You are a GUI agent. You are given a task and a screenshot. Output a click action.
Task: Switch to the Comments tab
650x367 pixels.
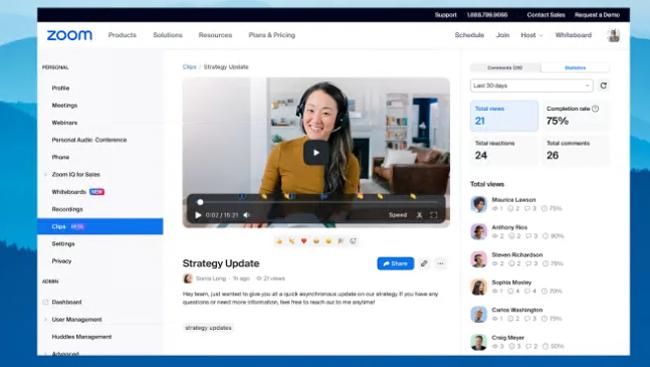[505, 68]
